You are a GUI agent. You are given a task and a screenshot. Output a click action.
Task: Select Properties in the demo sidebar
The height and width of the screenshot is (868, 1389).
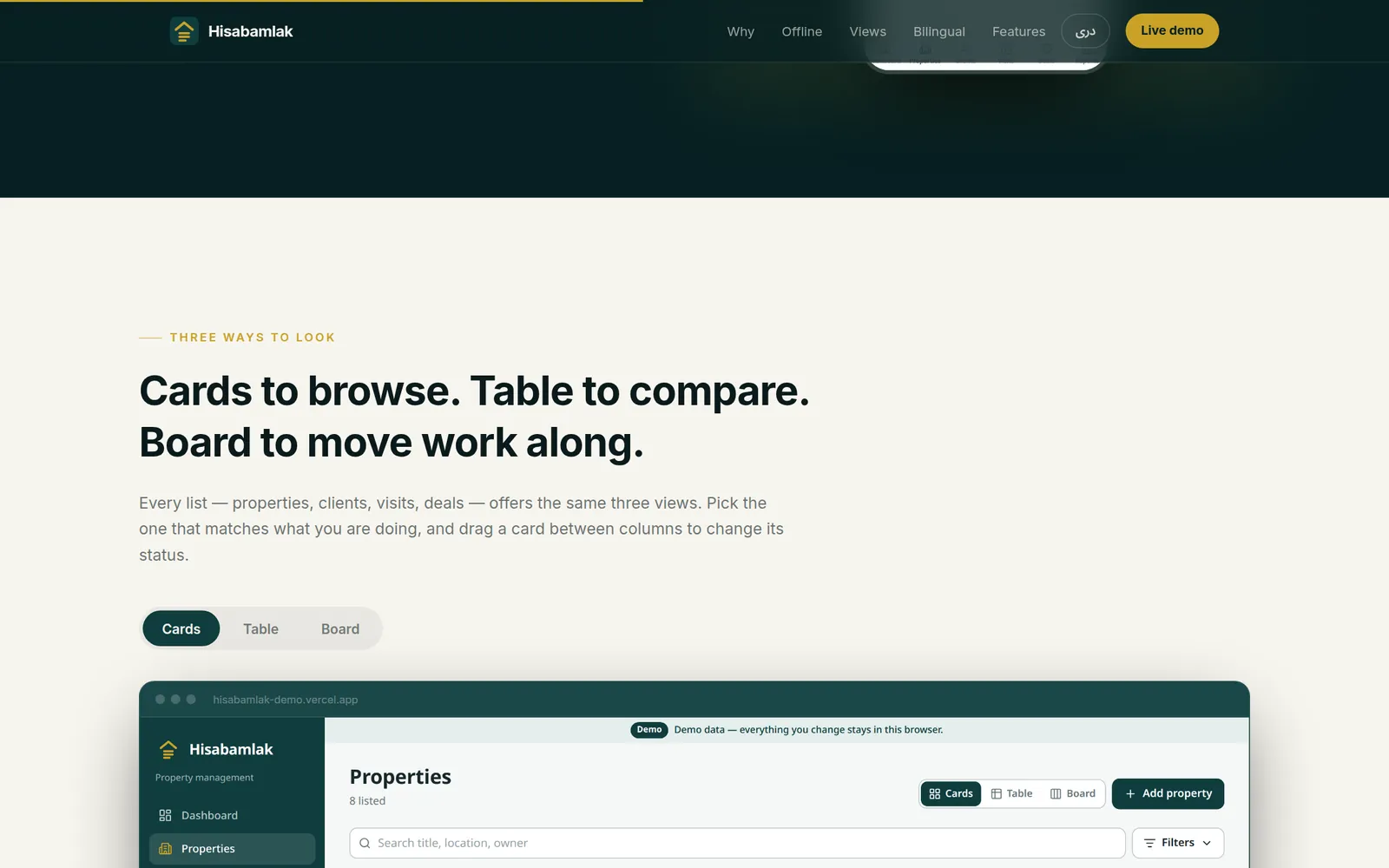(232, 849)
